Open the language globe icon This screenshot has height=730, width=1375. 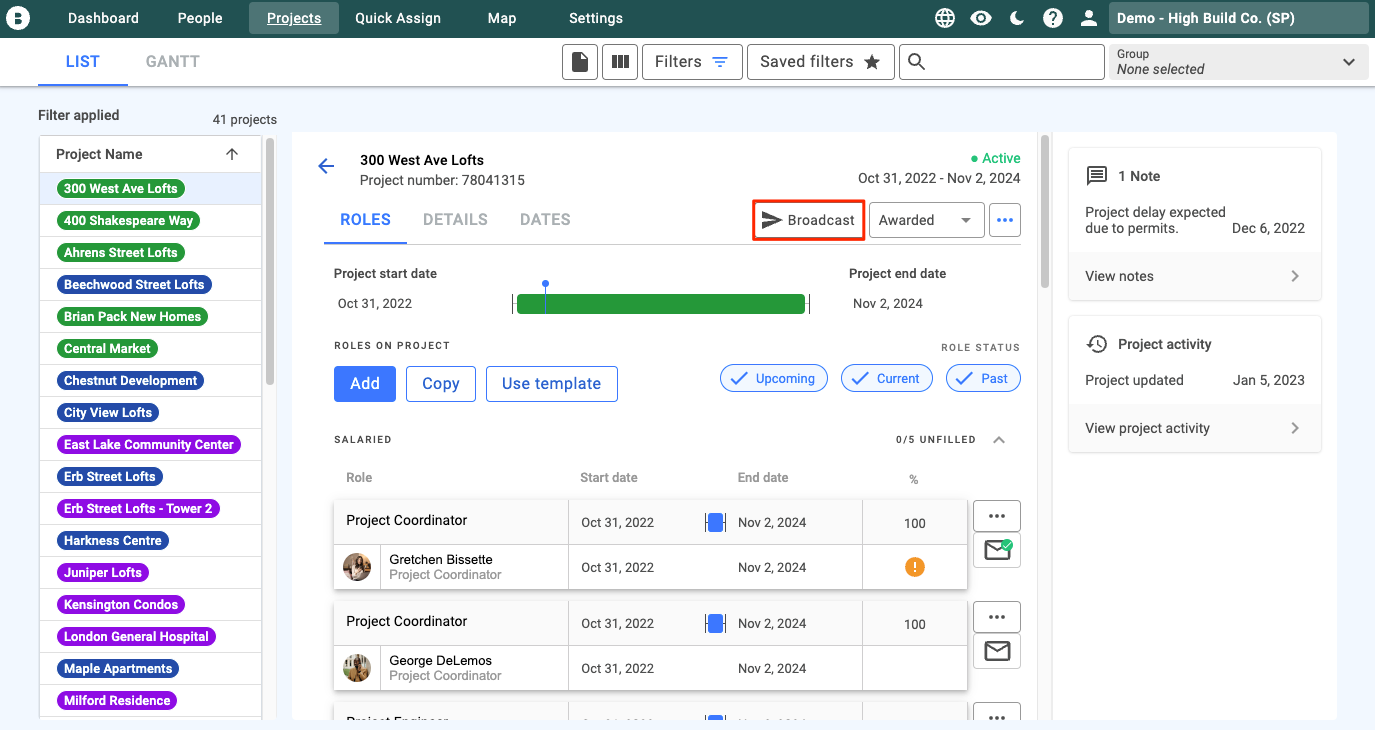point(945,18)
